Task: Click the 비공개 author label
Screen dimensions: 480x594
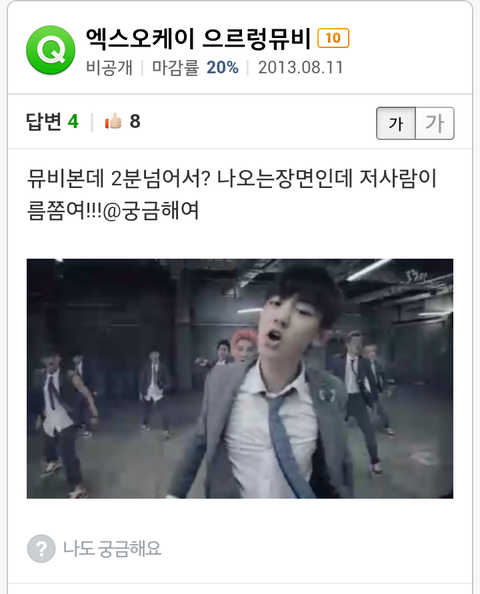Action: click(x=109, y=68)
